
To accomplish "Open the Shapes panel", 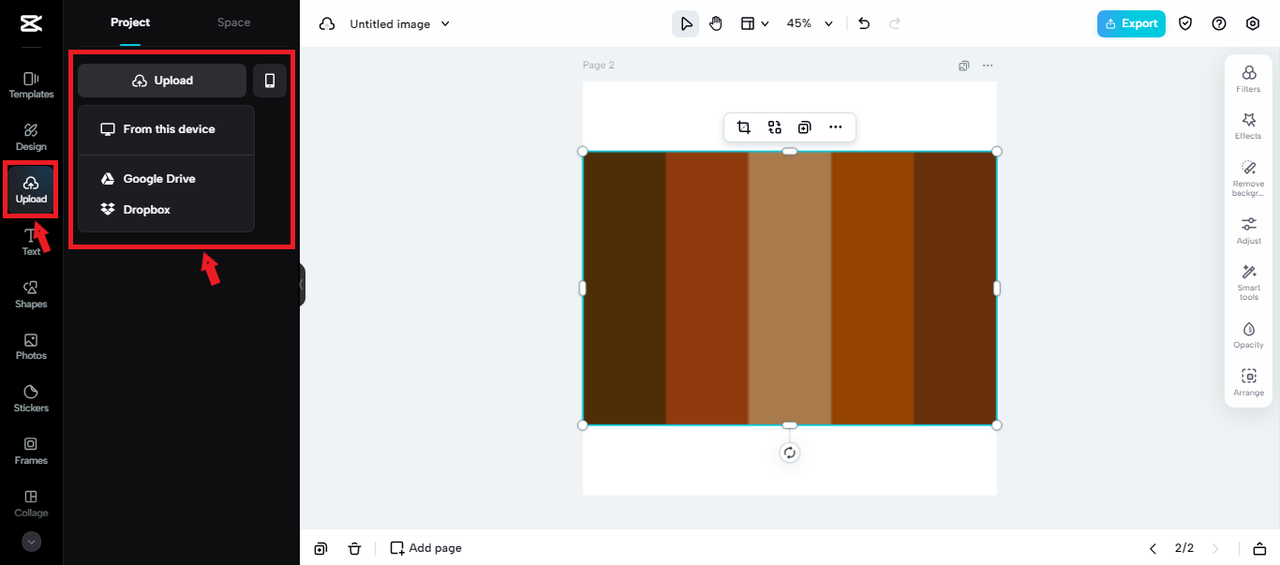I will point(31,294).
